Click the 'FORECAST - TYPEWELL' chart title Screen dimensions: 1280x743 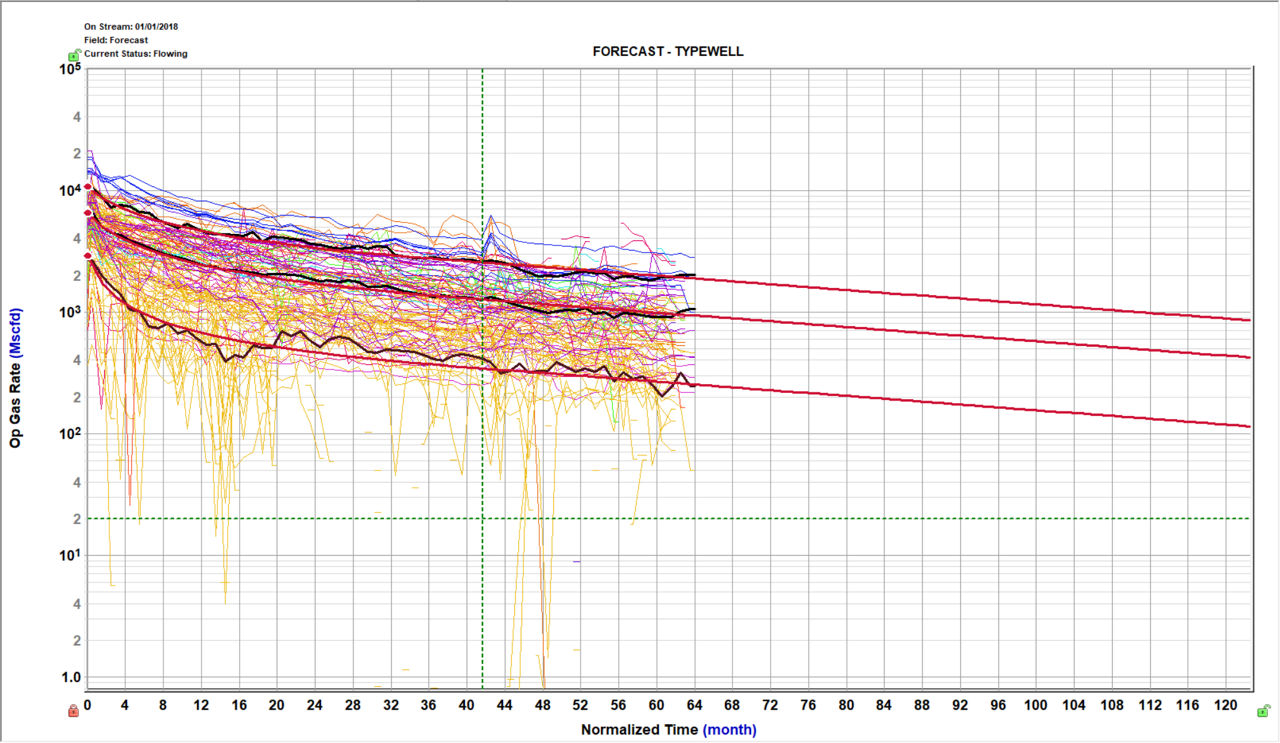click(668, 51)
